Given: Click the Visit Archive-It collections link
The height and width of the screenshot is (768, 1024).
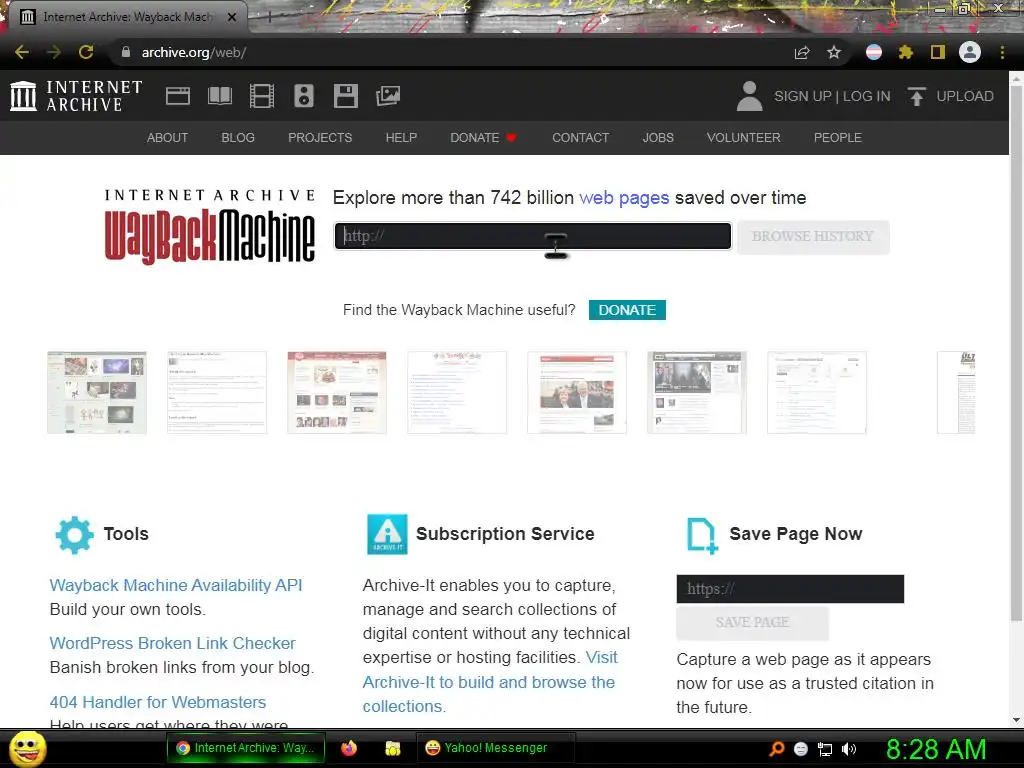Looking at the screenshot, I should coord(490,682).
